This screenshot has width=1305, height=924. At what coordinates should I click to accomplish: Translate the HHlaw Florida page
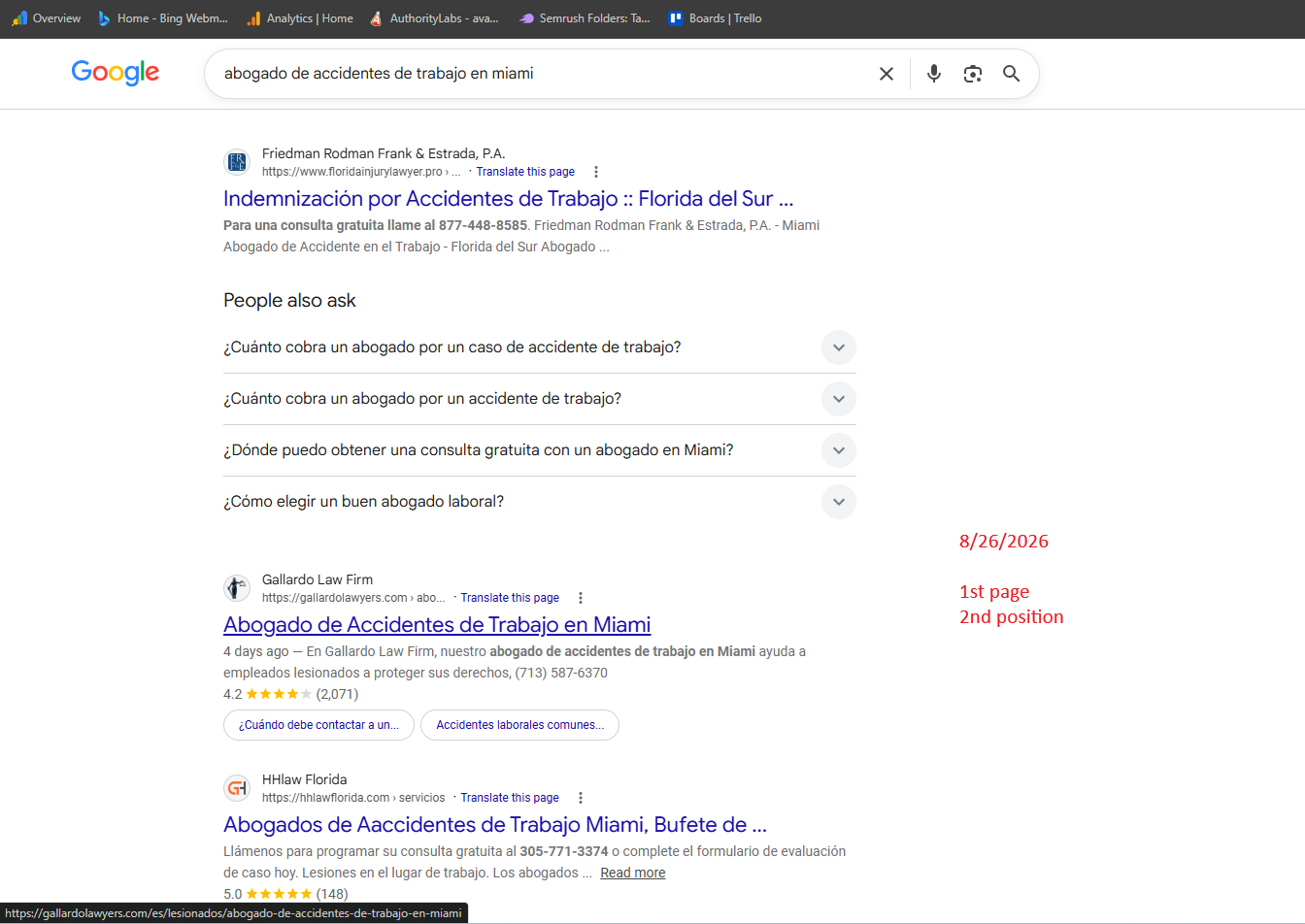510,798
